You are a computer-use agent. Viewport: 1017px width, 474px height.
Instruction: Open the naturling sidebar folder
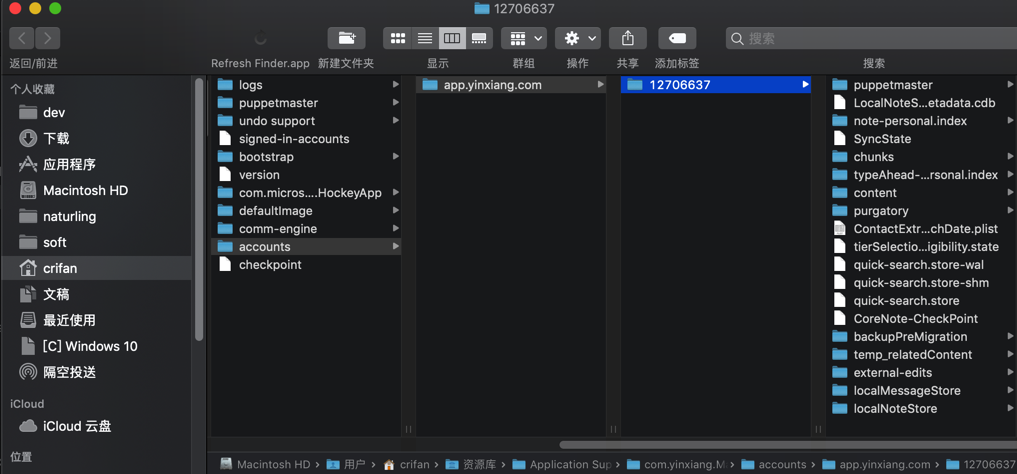point(97,216)
